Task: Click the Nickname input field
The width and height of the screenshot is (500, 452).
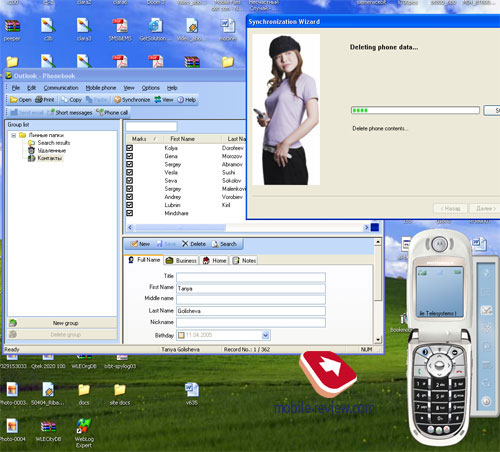Action: tap(251, 322)
